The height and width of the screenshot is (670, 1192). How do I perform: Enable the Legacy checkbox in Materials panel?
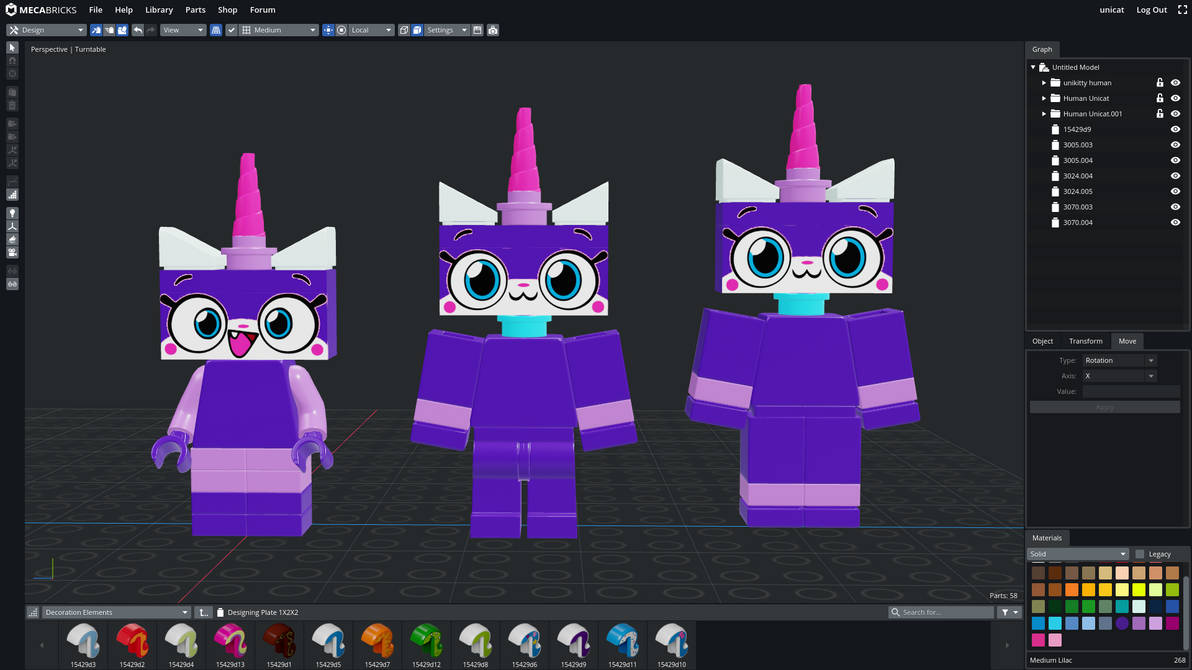(1140, 553)
